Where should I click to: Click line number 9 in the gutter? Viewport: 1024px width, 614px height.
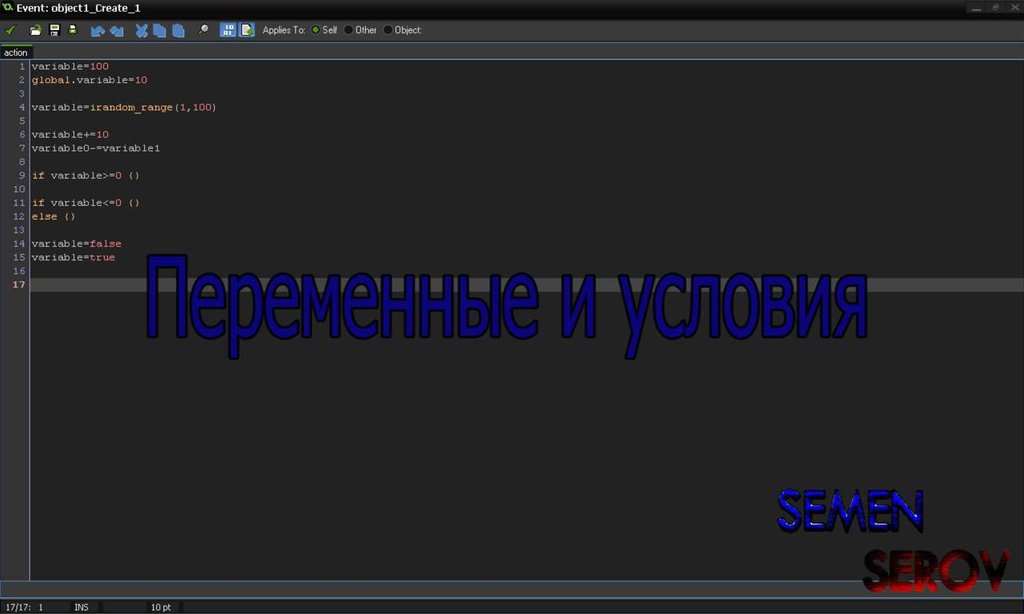click(x=21, y=176)
